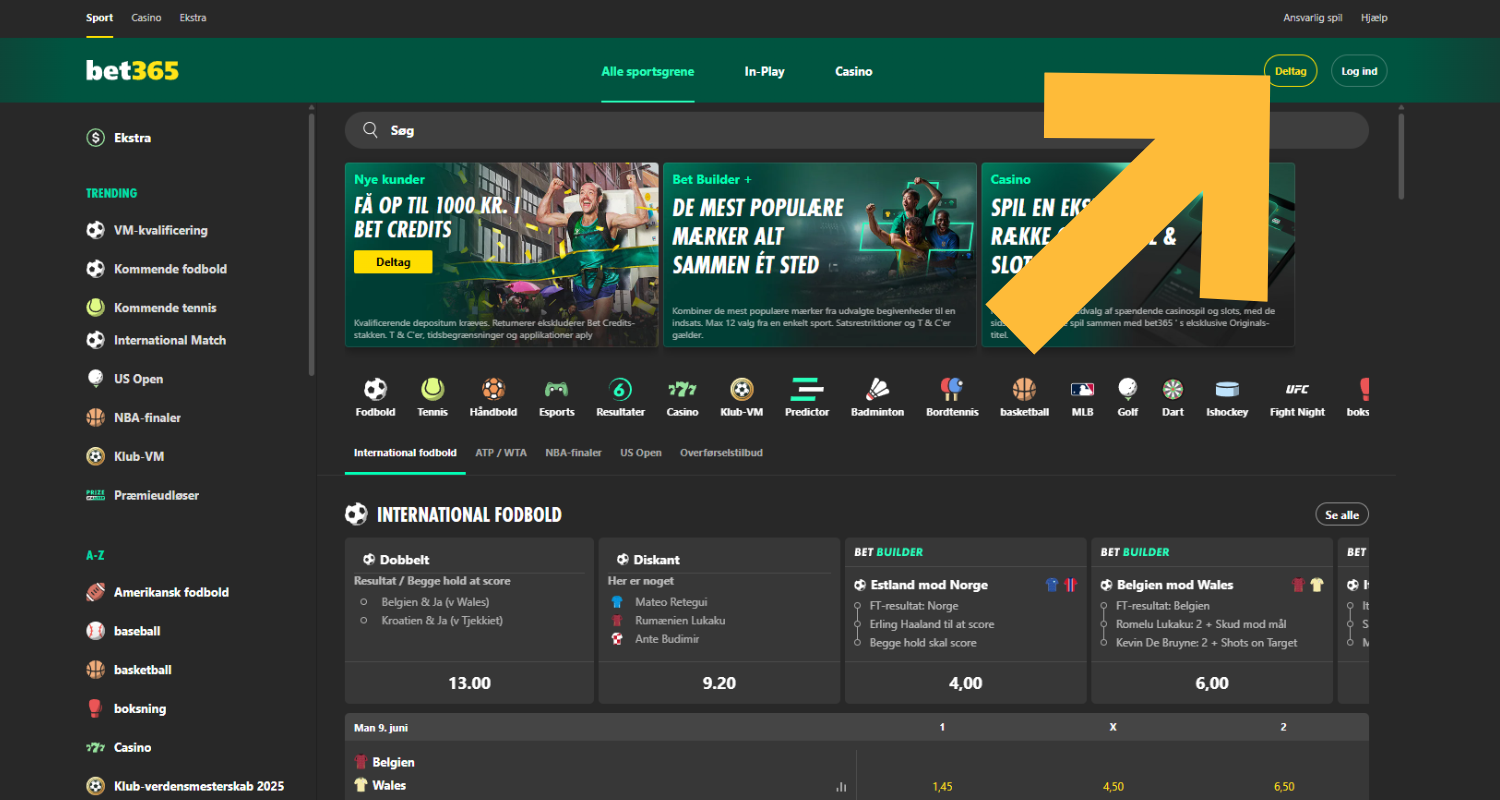
Task: Open US Open in the sidebar
Action: tap(125, 379)
